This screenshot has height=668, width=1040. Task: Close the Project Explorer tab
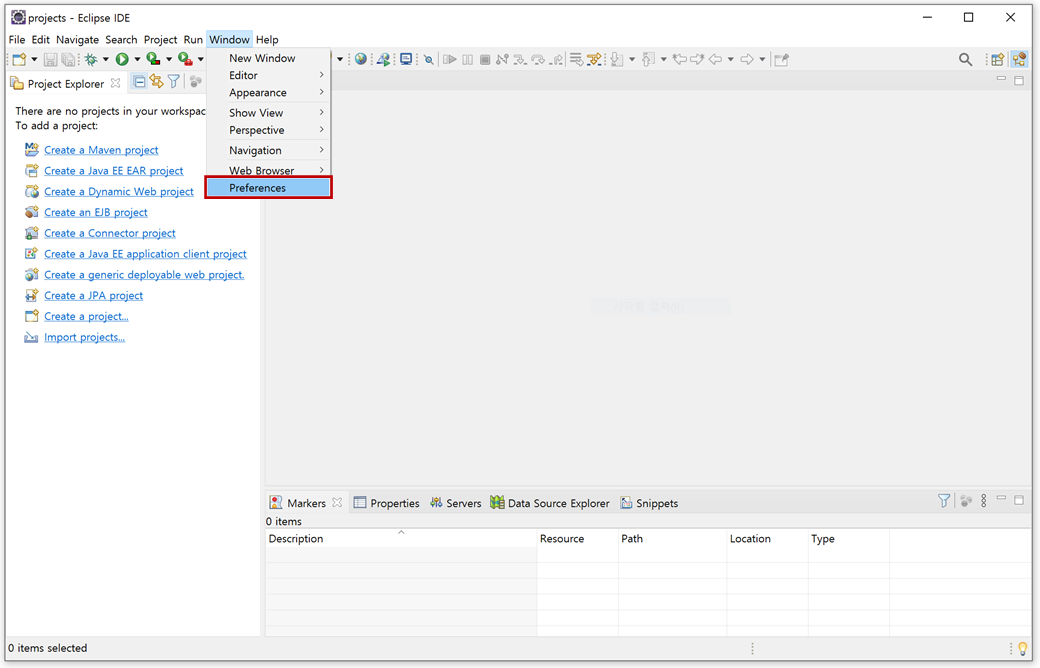click(x=115, y=83)
